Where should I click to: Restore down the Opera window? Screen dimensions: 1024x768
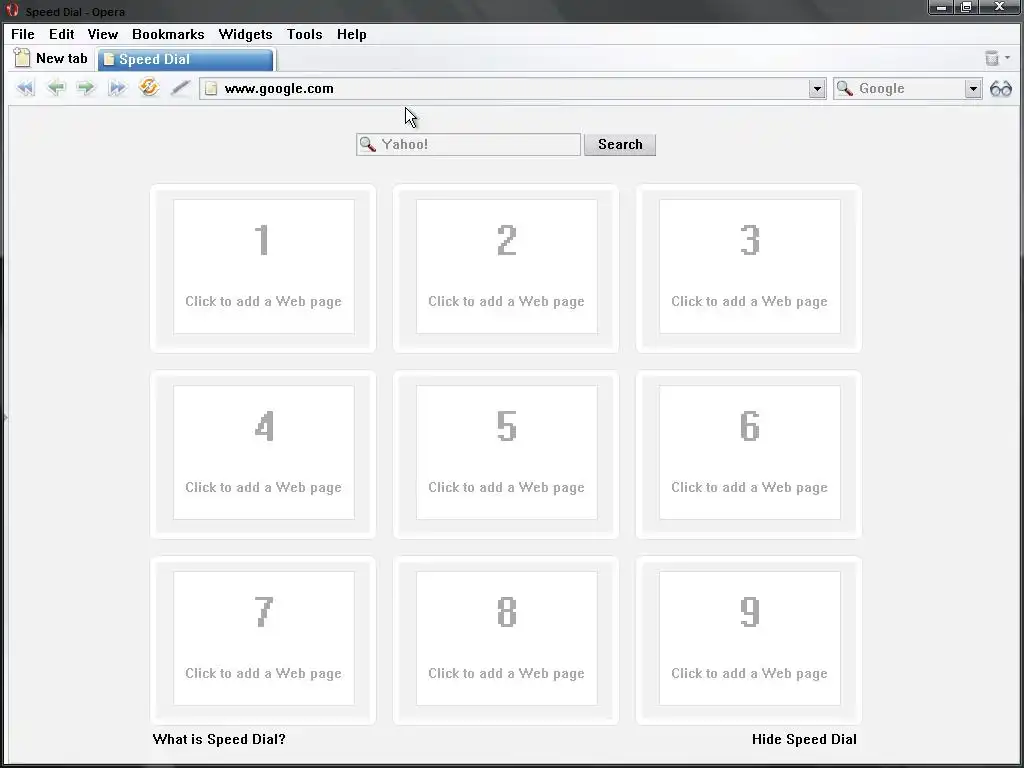[967, 7]
